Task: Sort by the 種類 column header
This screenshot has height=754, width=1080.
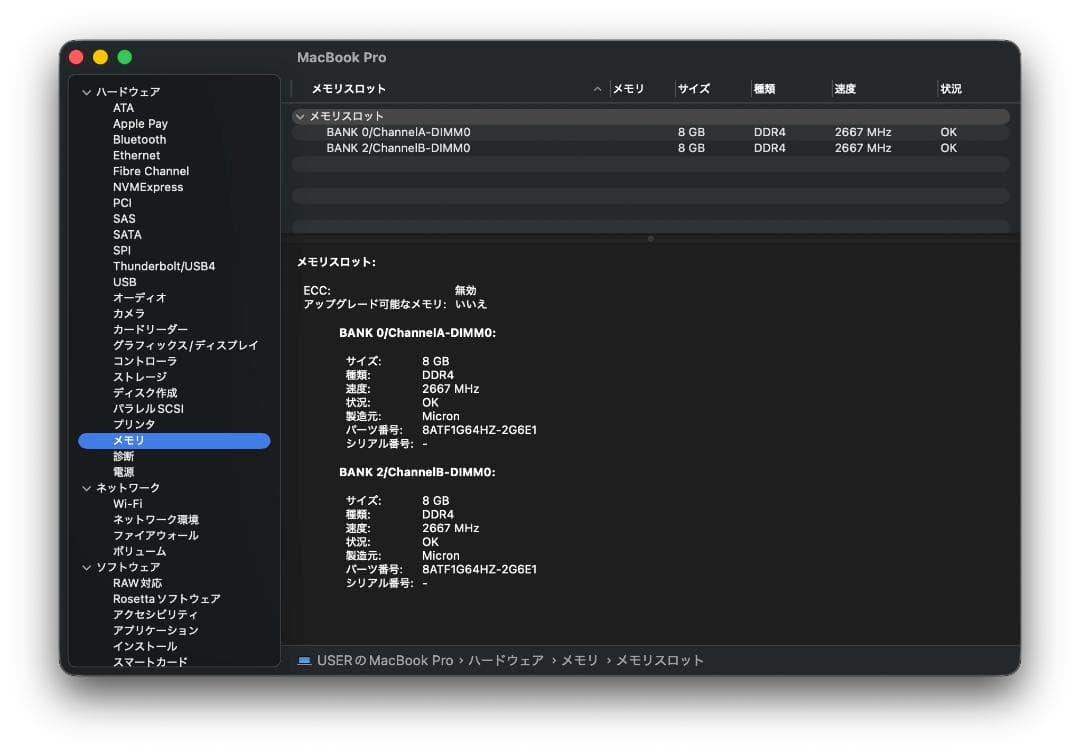Action: [x=765, y=89]
